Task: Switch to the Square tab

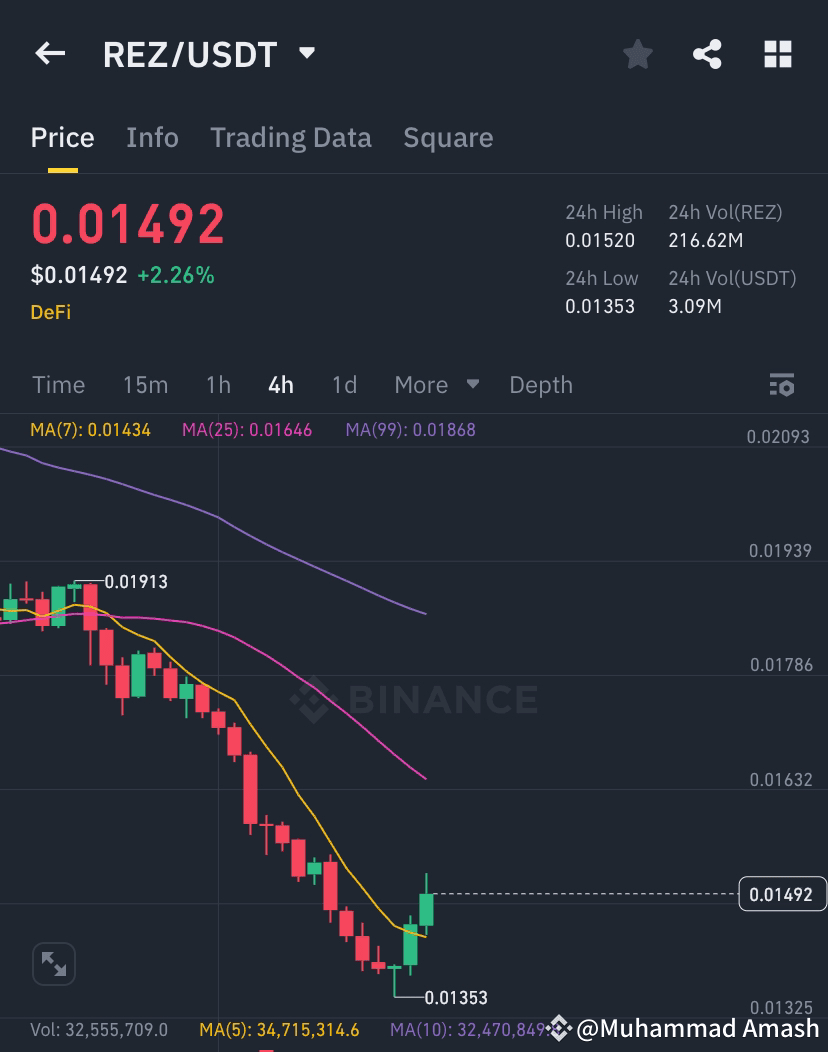Action: (x=448, y=137)
